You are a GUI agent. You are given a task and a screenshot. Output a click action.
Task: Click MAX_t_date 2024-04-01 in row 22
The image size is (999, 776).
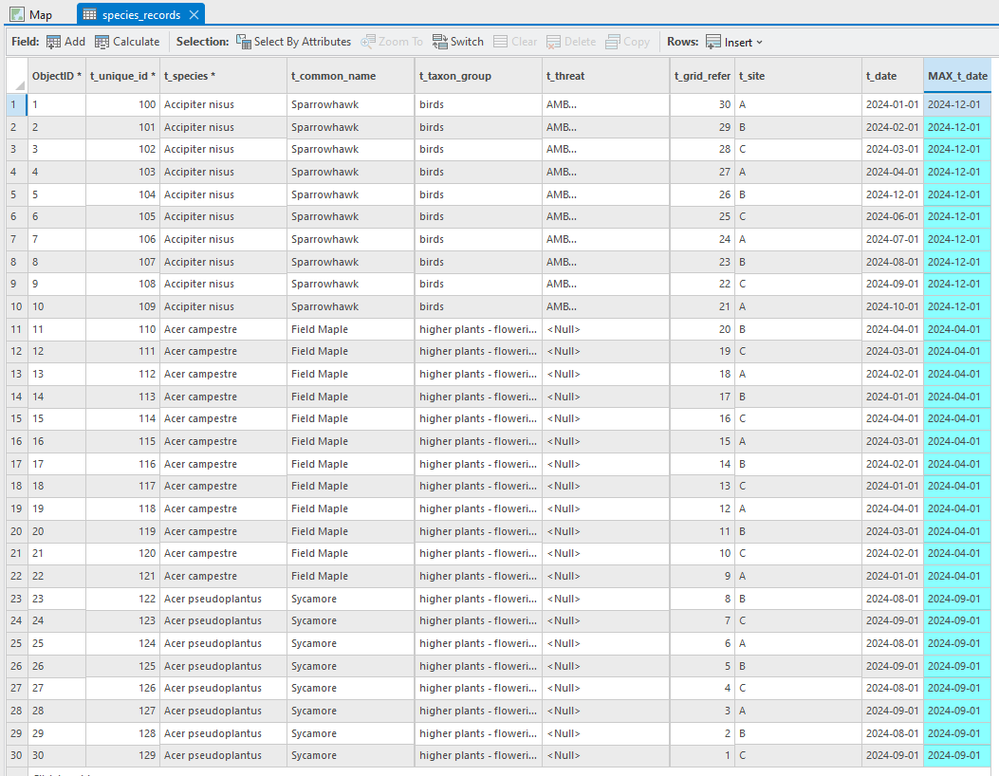coord(958,576)
